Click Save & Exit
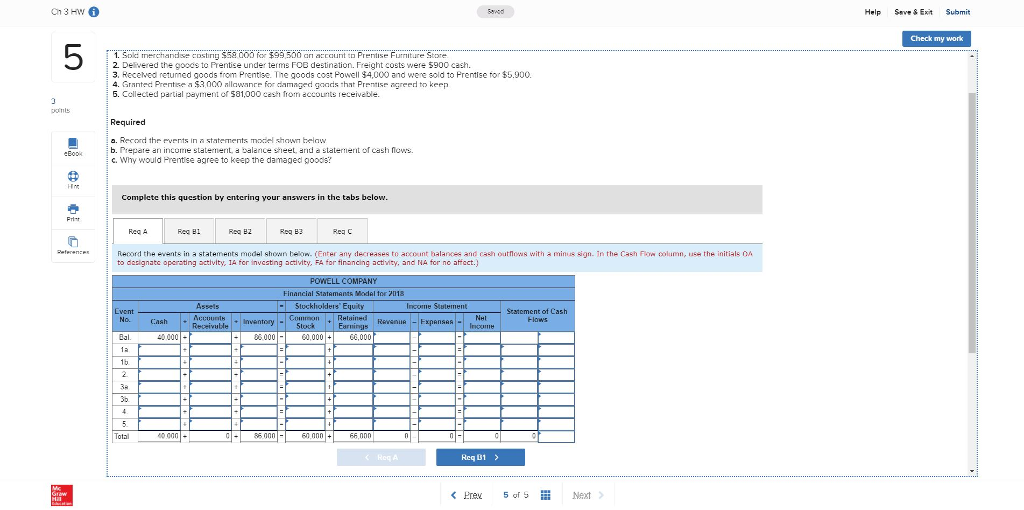 [913, 12]
